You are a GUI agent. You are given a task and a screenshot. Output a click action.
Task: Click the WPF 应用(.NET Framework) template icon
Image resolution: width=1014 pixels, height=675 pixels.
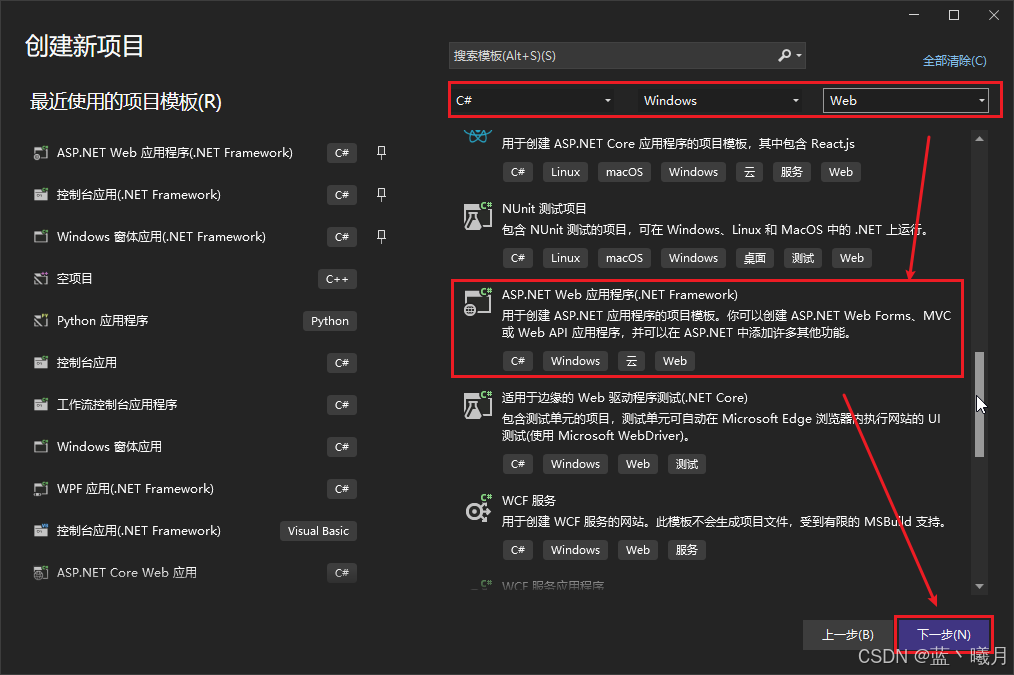(41, 489)
